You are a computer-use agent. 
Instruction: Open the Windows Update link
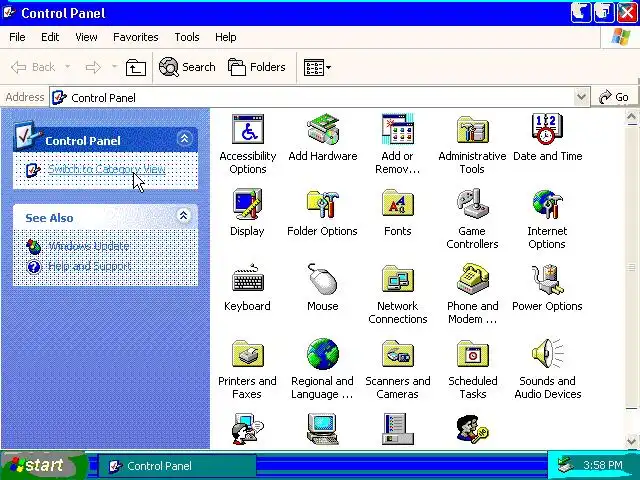(x=89, y=246)
